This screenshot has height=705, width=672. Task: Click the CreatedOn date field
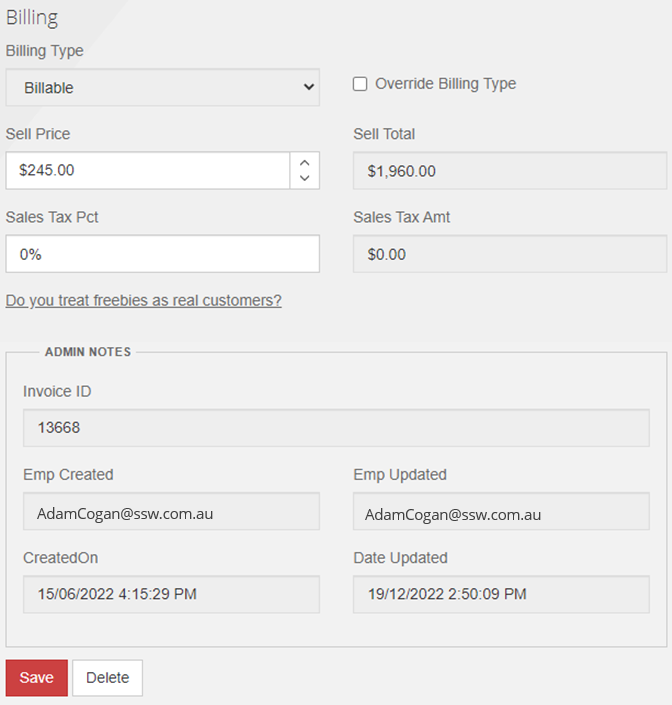coord(171,594)
